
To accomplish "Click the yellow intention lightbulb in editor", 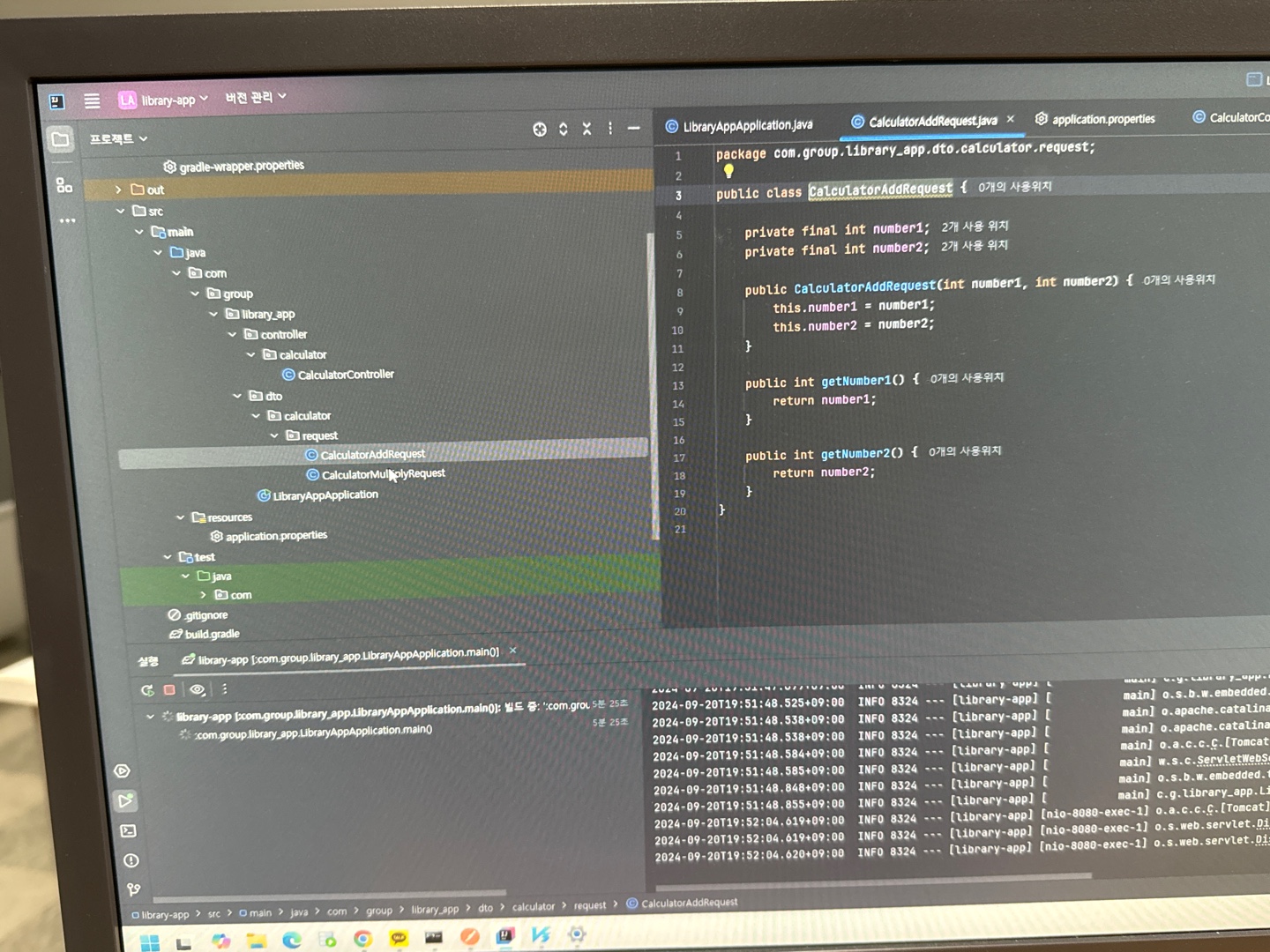I will click(x=728, y=171).
